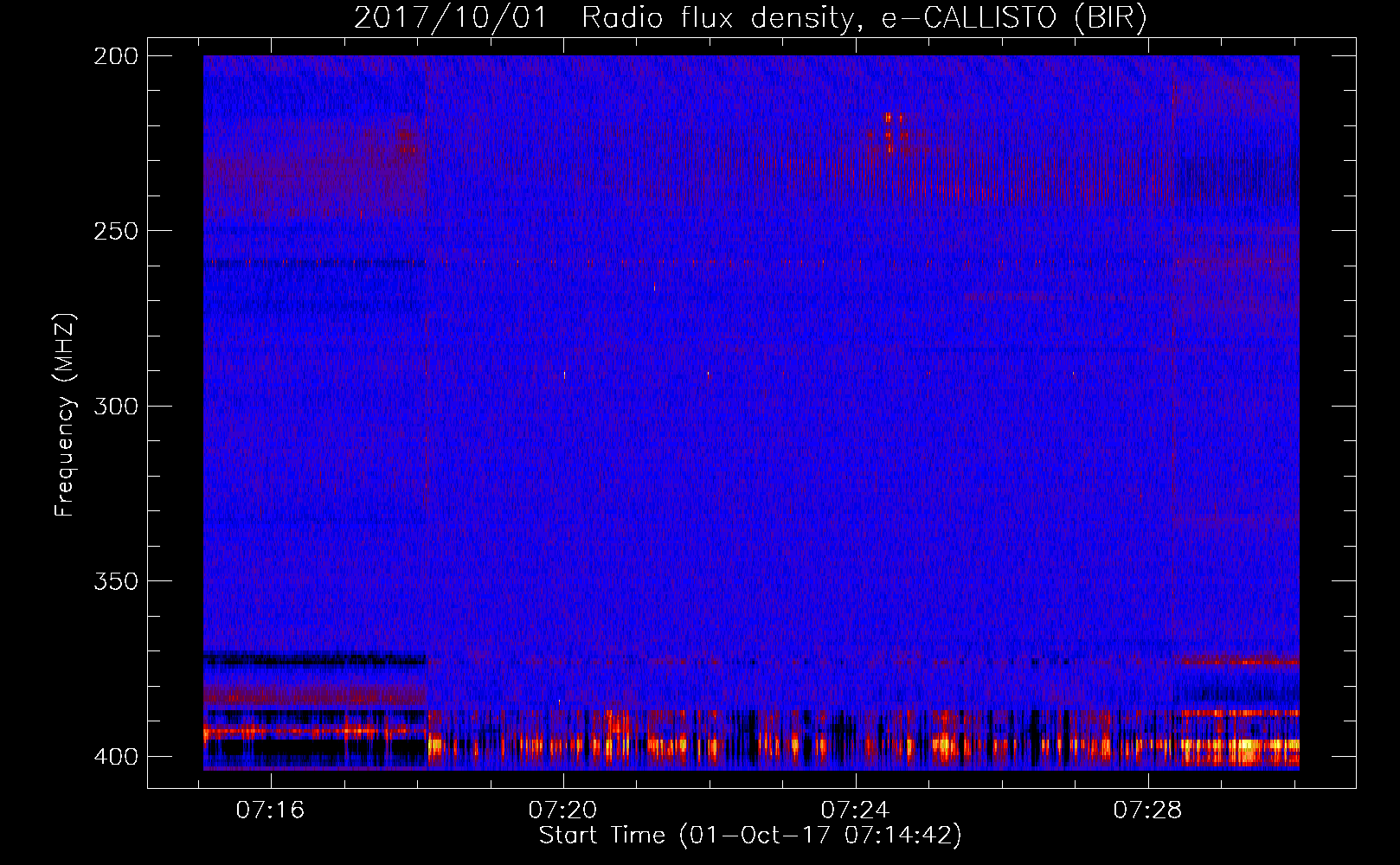Click the 07:28 time tick label
This screenshot has width=1400, height=865.
1147,810
